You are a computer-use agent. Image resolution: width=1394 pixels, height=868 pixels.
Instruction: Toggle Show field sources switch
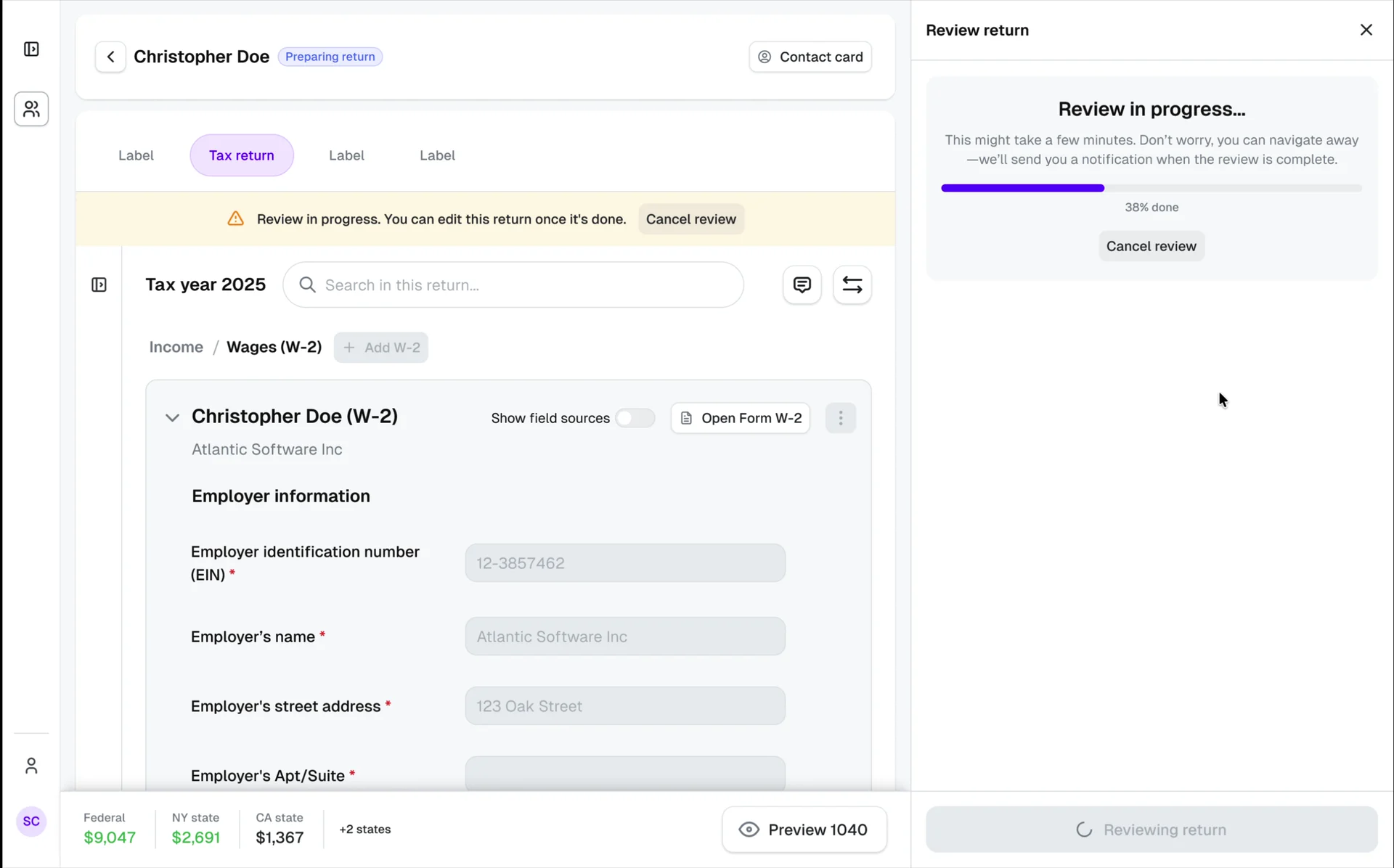coord(635,418)
